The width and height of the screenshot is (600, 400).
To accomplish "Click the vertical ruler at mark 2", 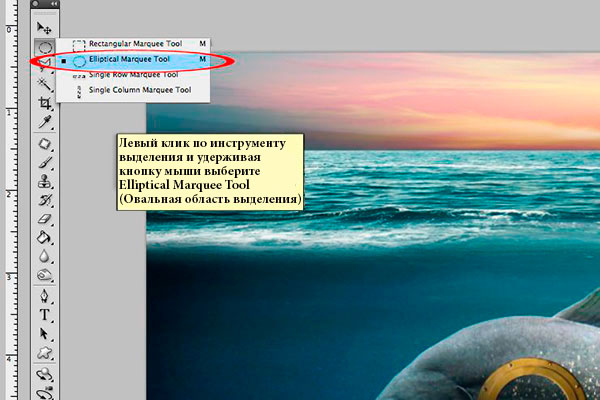I will (x=8, y=193).
